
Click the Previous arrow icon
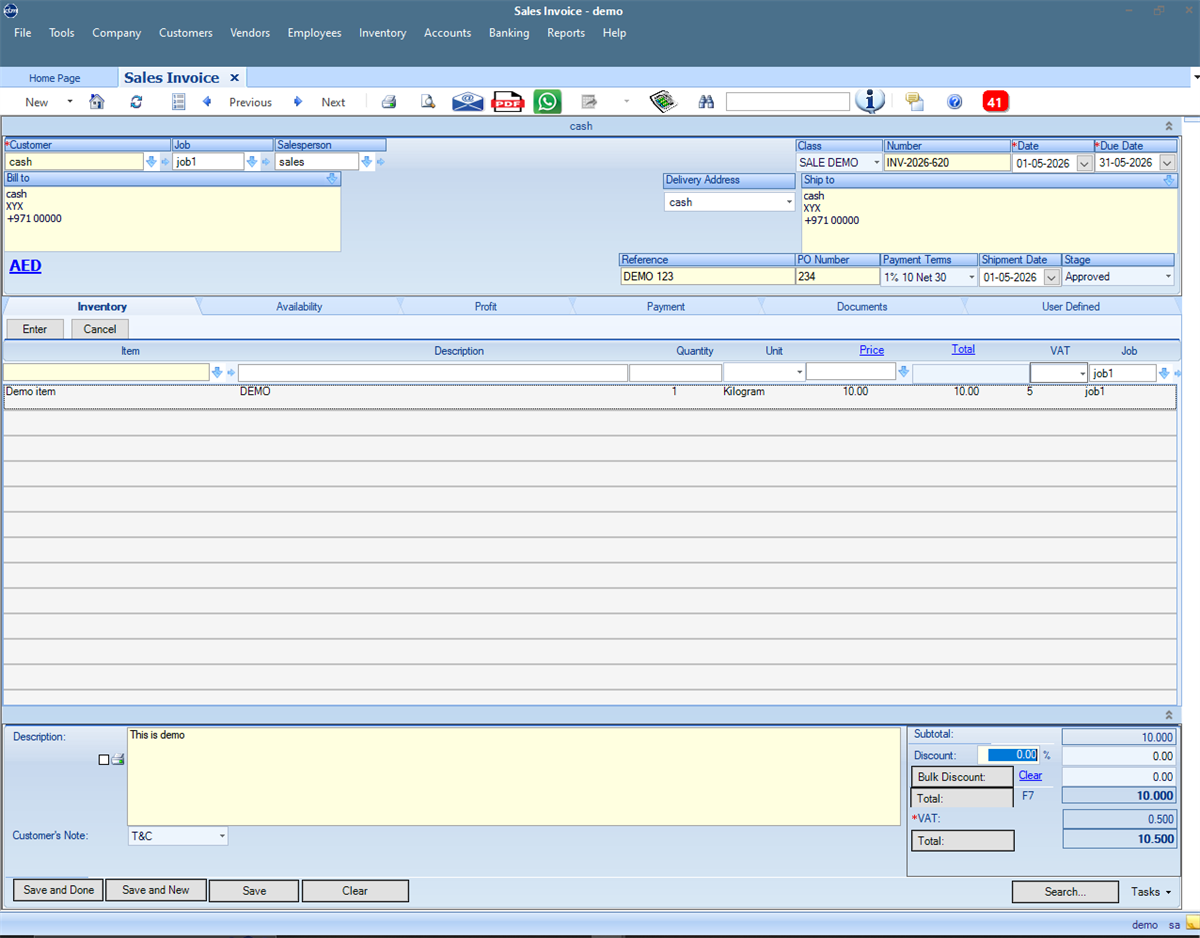(207, 102)
